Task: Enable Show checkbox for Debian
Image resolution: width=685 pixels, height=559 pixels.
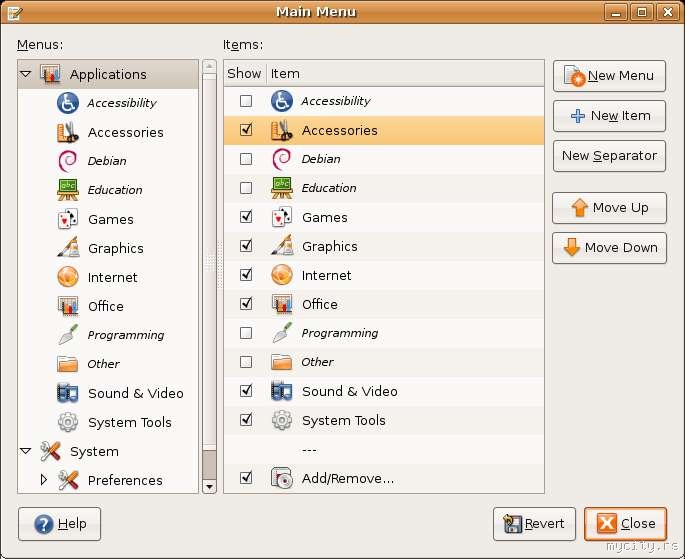Action: tap(246, 159)
